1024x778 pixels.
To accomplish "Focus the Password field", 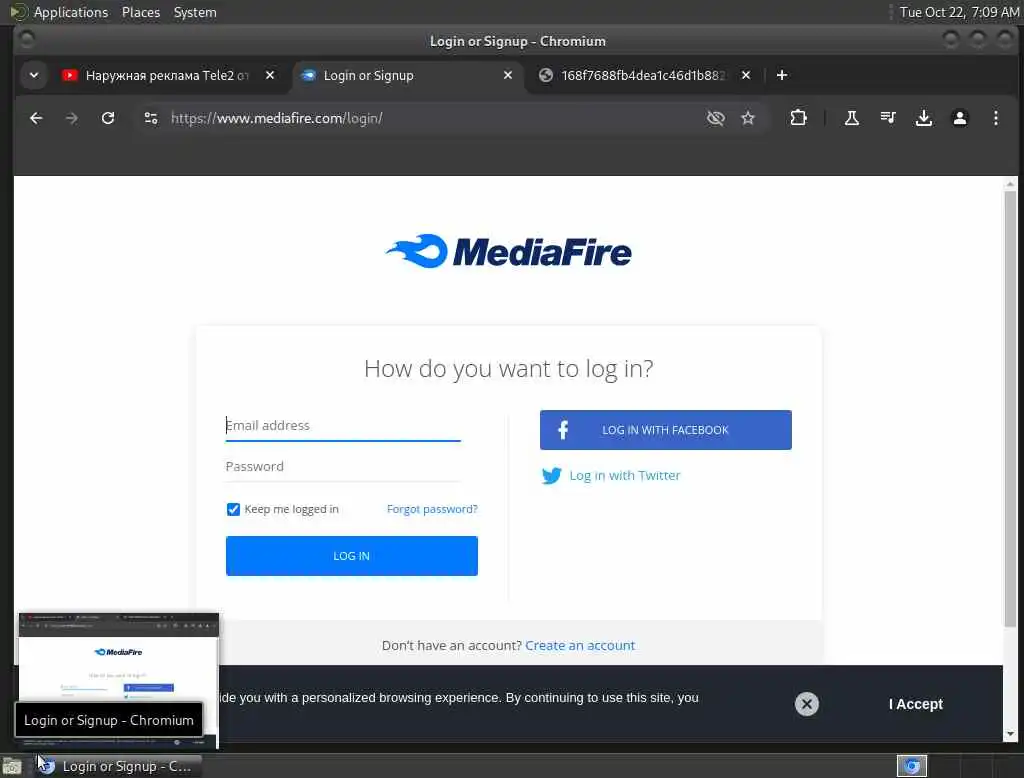I will tap(343, 466).
